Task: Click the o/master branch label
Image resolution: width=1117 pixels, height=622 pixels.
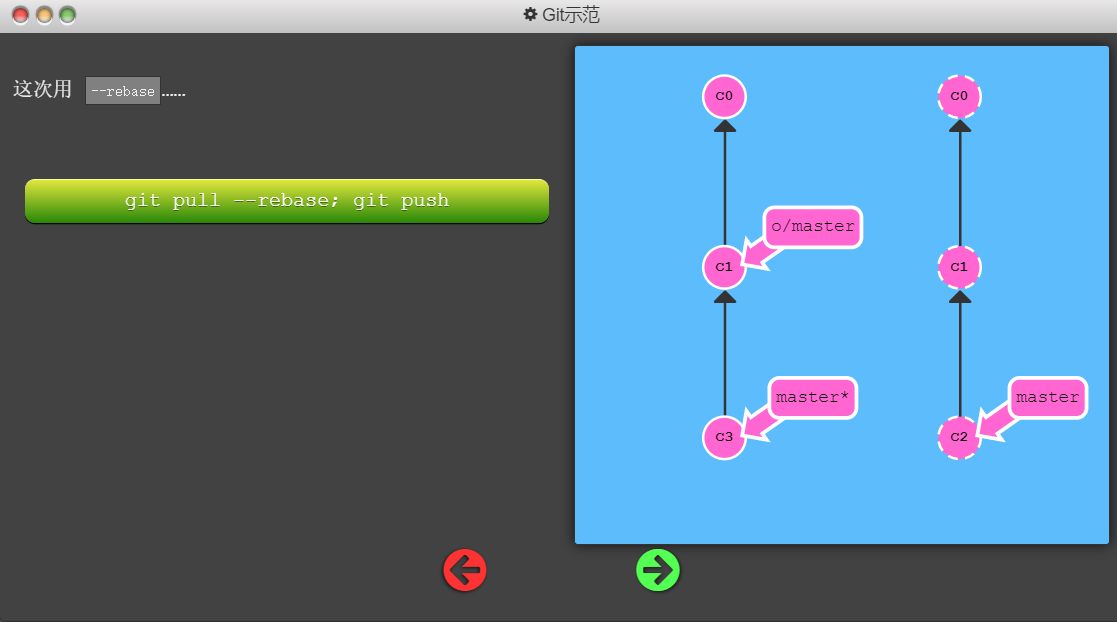Action: click(x=814, y=227)
